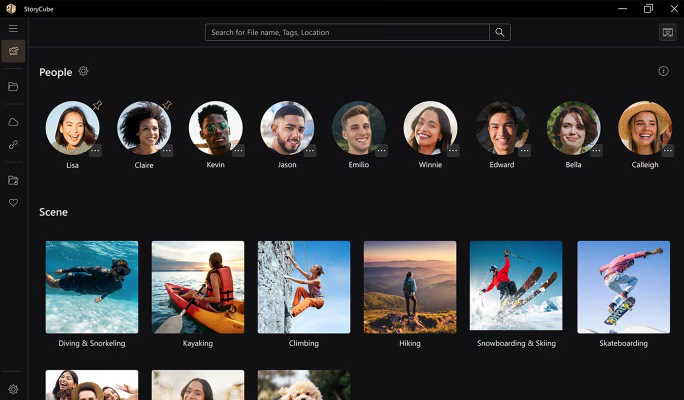Open the folder-with-clock sidebar item
The image size is (684, 400).
tap(13, 180)
